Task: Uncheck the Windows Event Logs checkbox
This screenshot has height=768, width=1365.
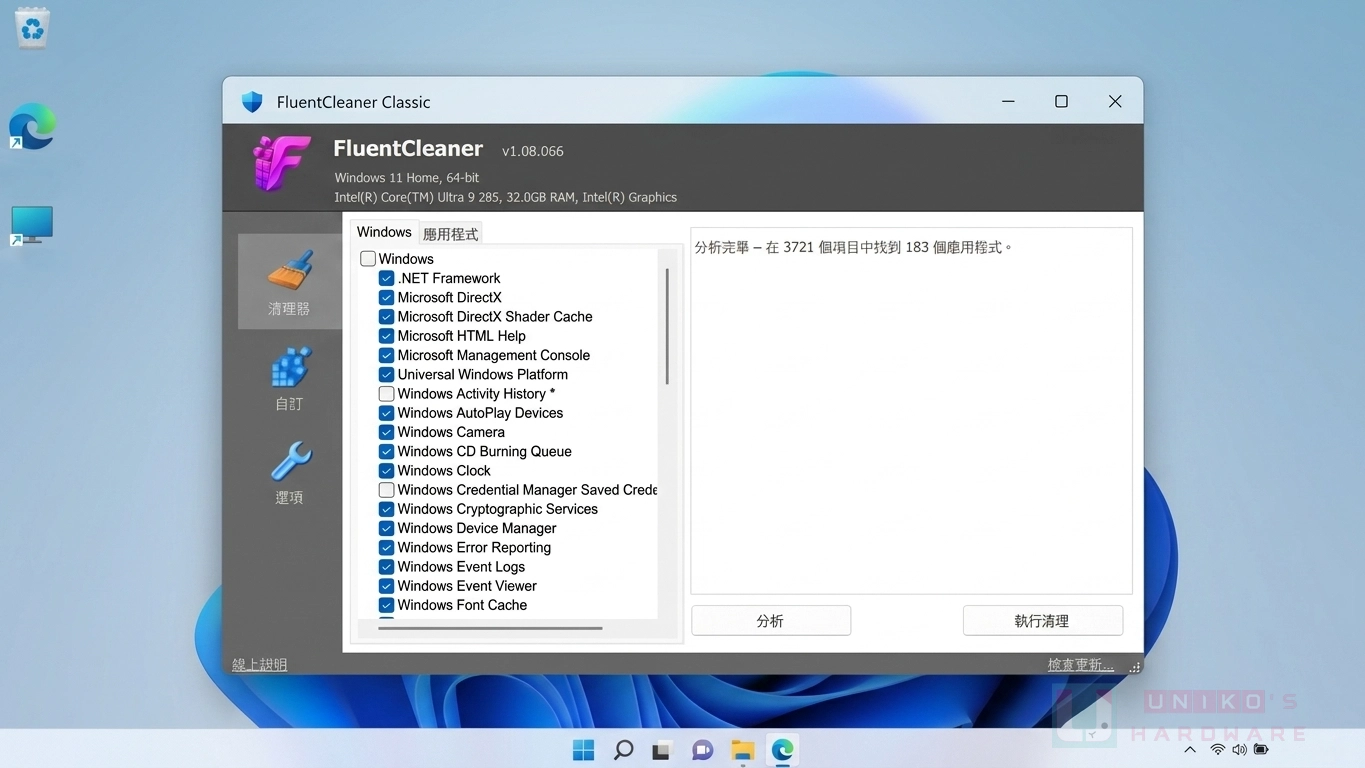Action: (386, 567)
